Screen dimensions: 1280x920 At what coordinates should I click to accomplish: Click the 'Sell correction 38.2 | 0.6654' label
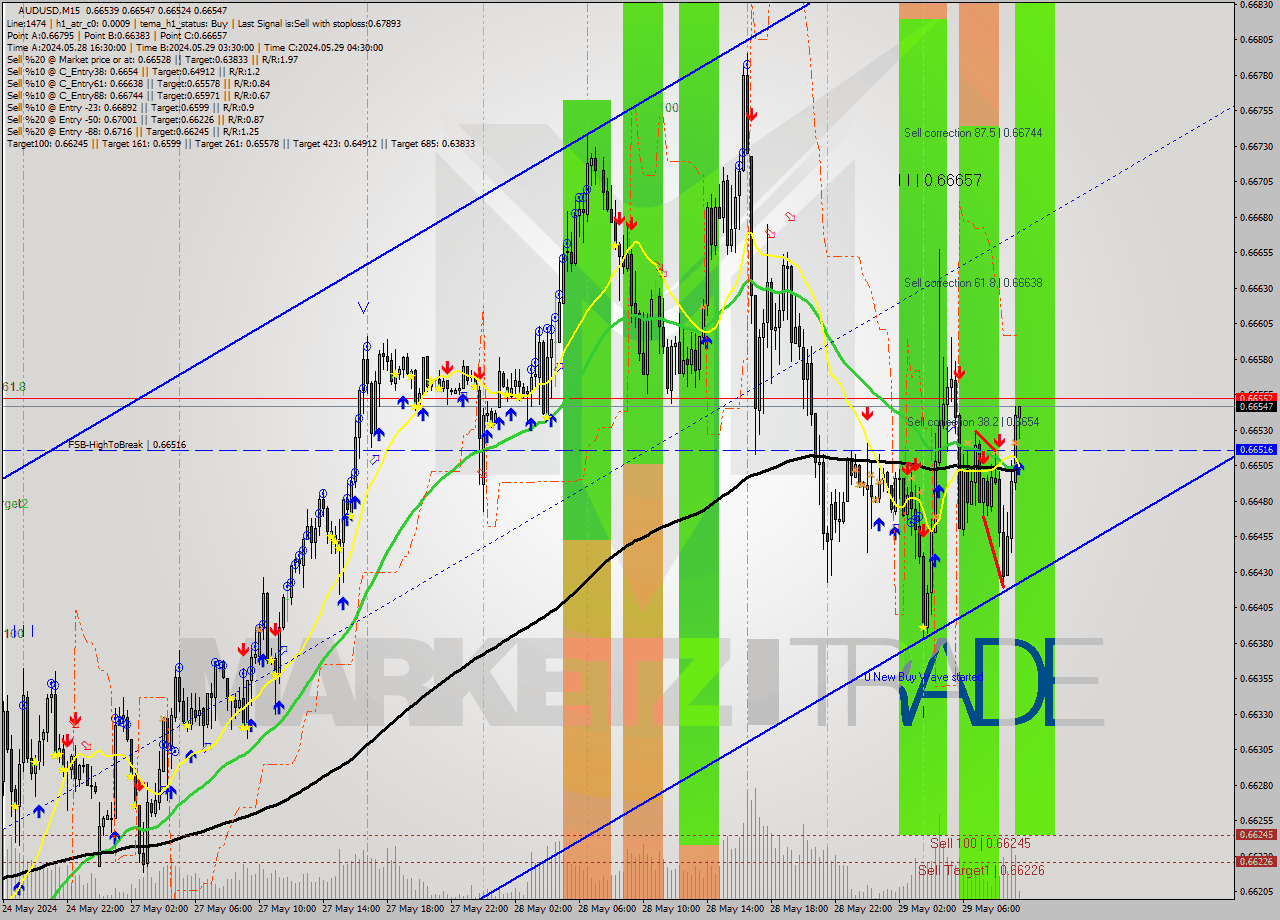coord(973,422)
